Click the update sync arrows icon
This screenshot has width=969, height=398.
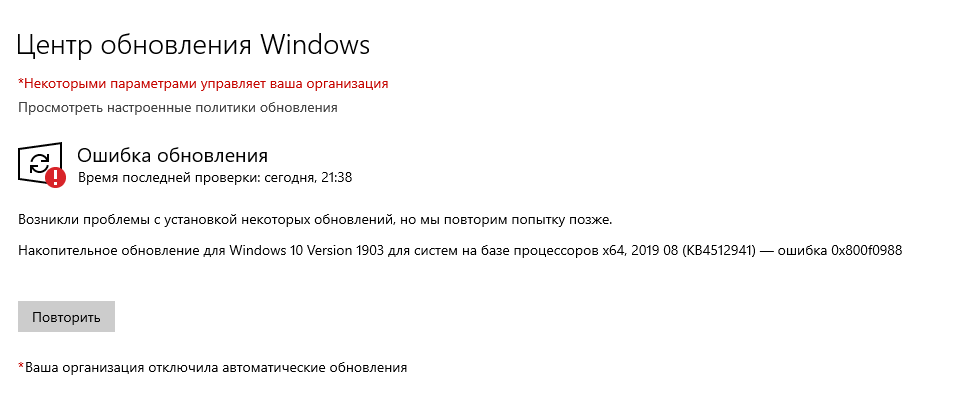coord(40,164)
